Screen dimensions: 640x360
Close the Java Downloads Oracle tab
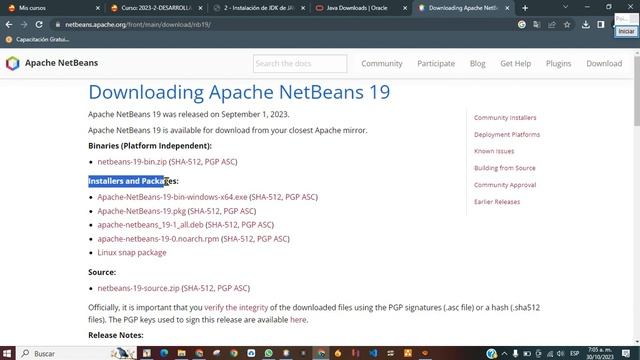pyautogui.click(x=405, y=8)
